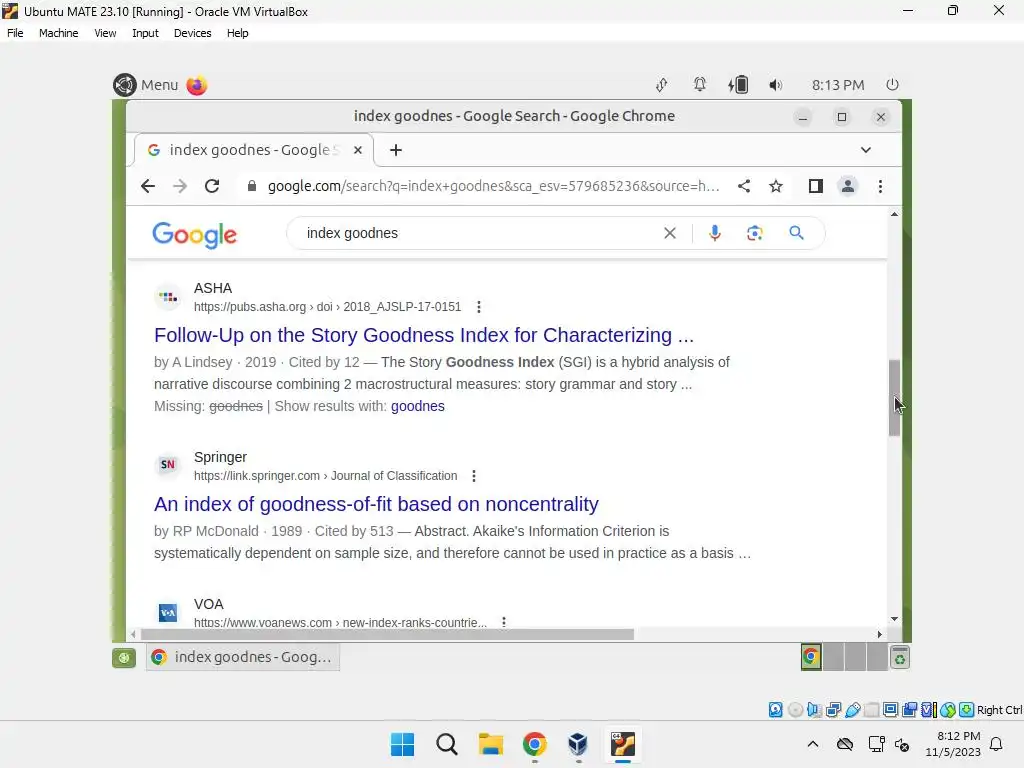
Task: Open the VirtualBox File menu
Action: [15, 33]
